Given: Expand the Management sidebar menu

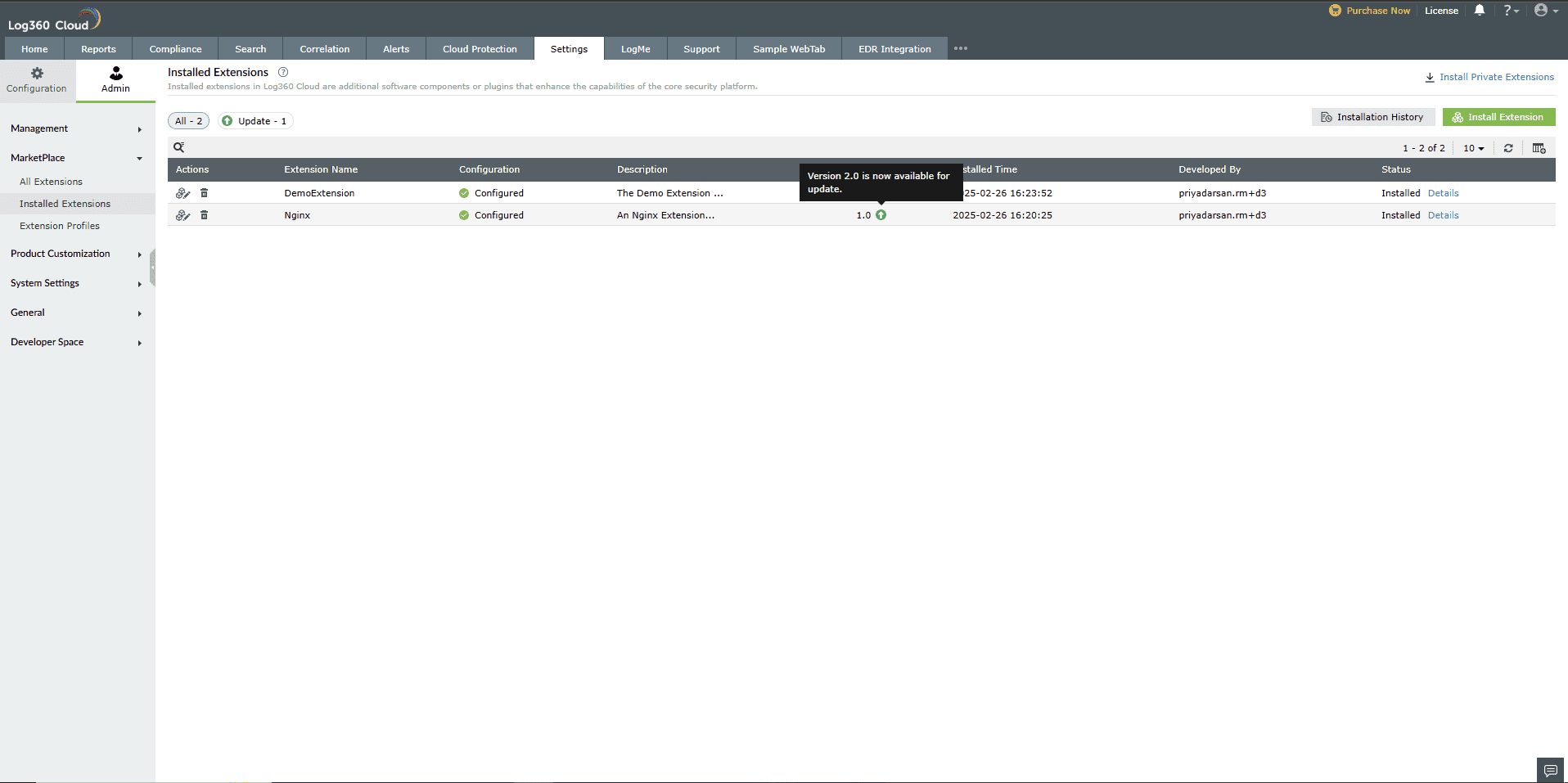Looking at the screenshot, I should tap(77, 128).
